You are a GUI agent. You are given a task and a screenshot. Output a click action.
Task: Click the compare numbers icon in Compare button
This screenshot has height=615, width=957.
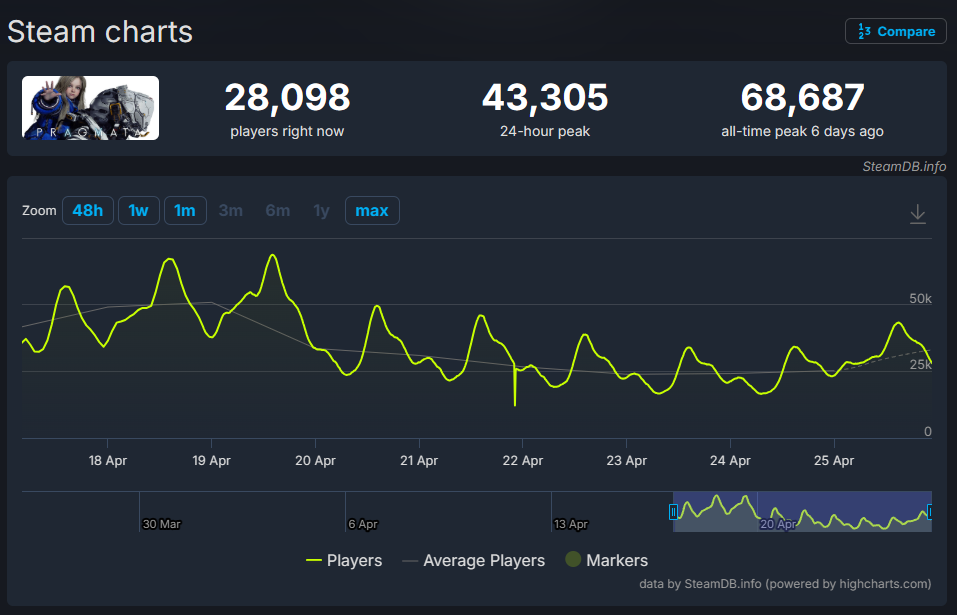click(864, 31)
